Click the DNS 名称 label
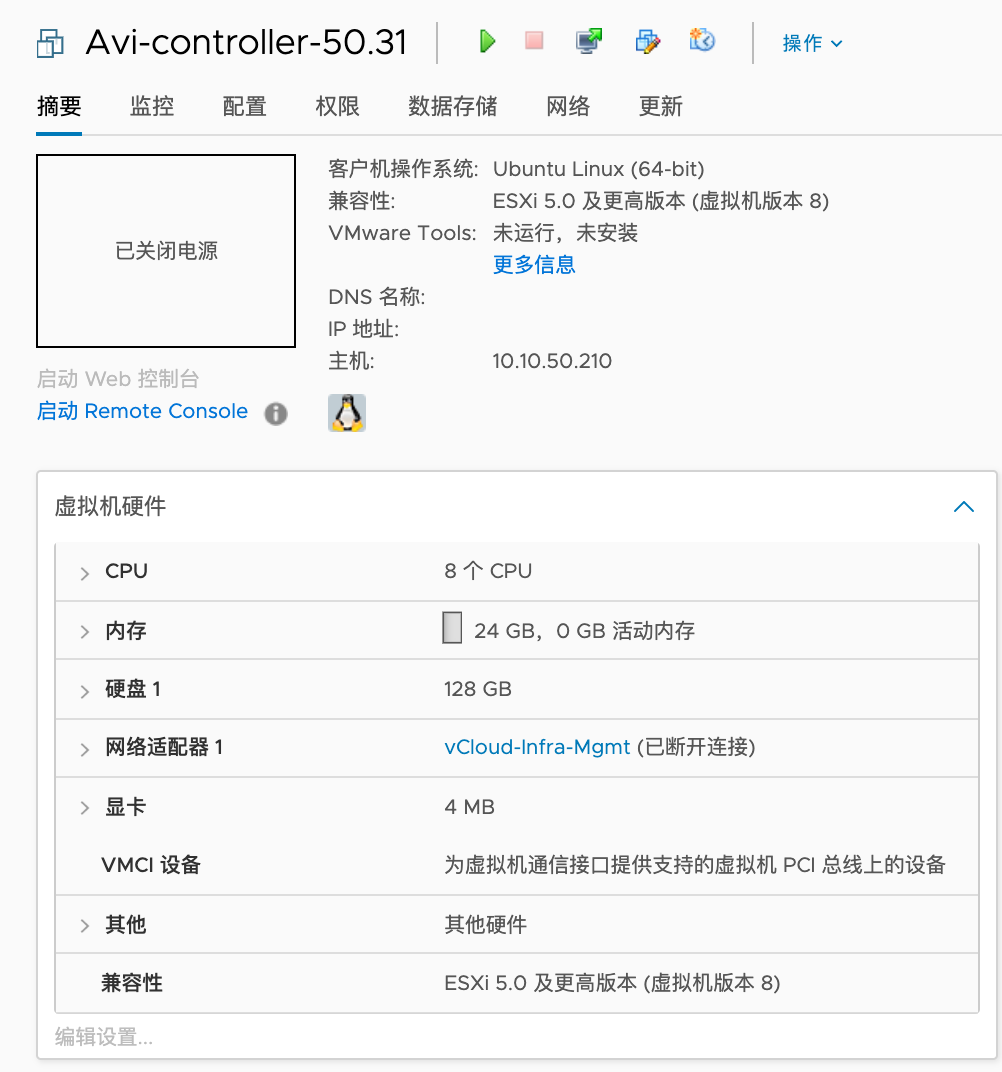 [x=377, y=297]
